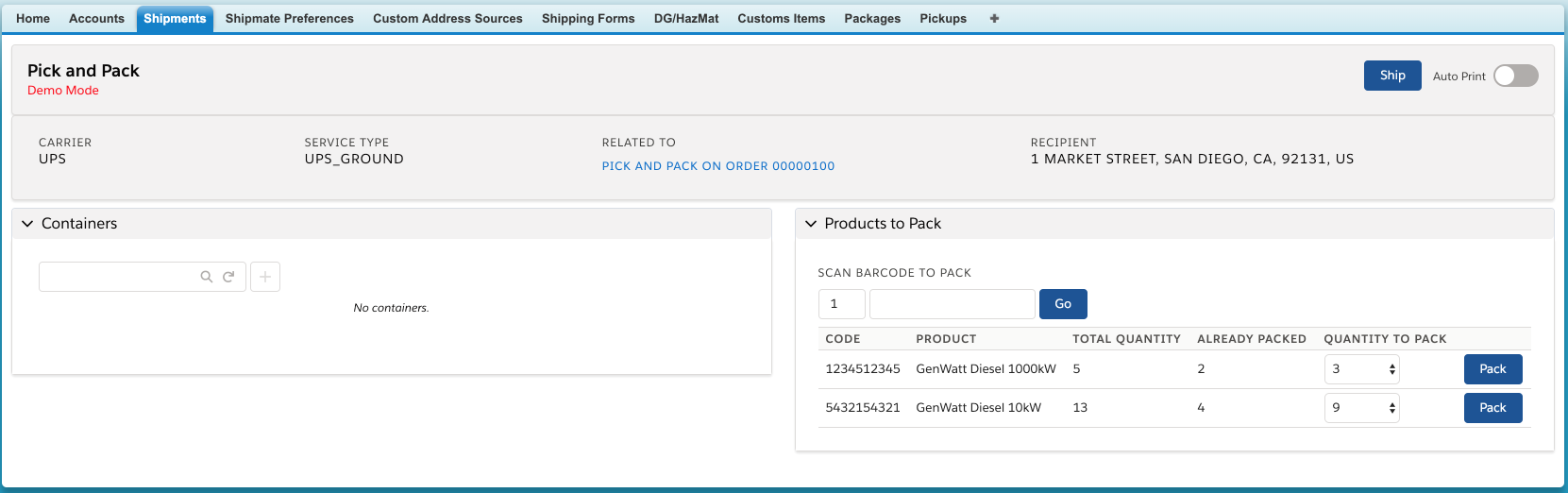Collapse the Containers section chevron

tap(27, 224)
